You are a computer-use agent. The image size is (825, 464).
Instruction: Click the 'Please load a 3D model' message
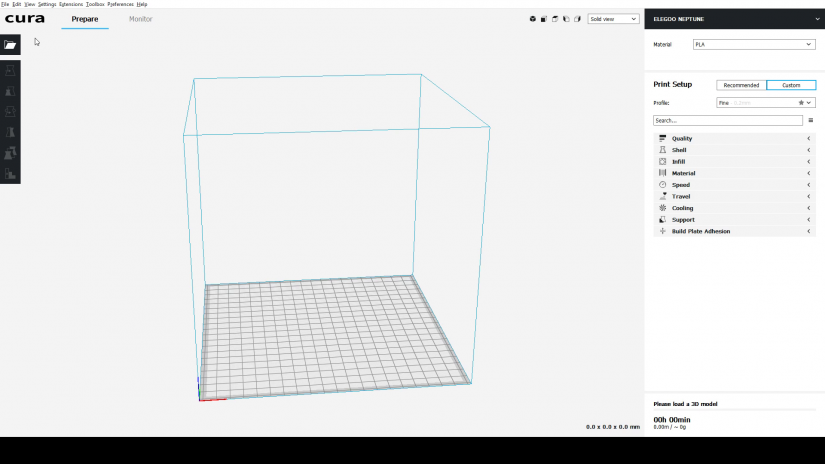(685, 404)
